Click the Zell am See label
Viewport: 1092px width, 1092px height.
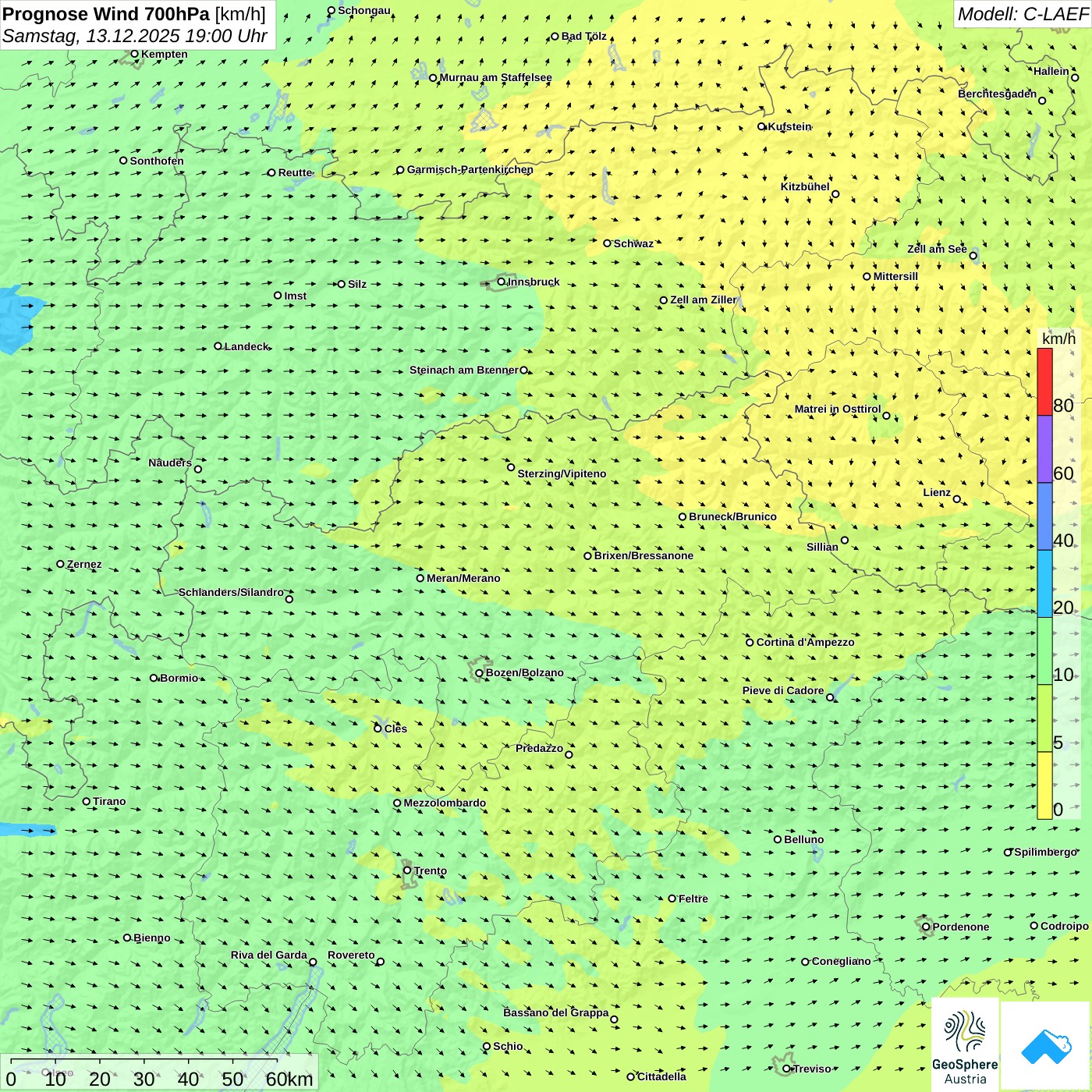(x=937, y=249)
